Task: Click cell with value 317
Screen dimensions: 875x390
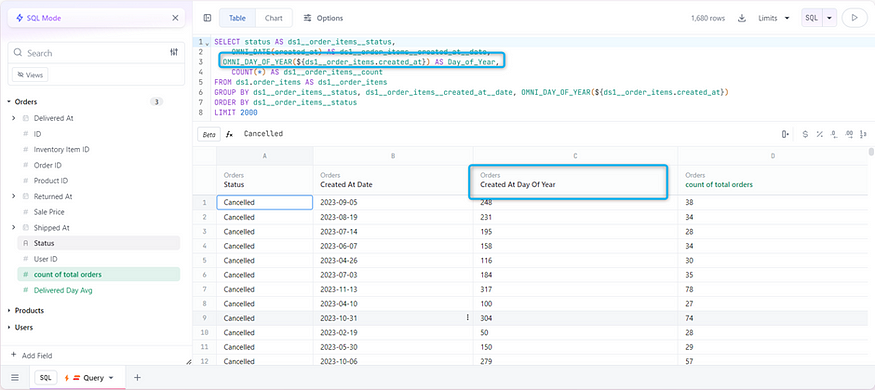Action: tap(575, 289)
